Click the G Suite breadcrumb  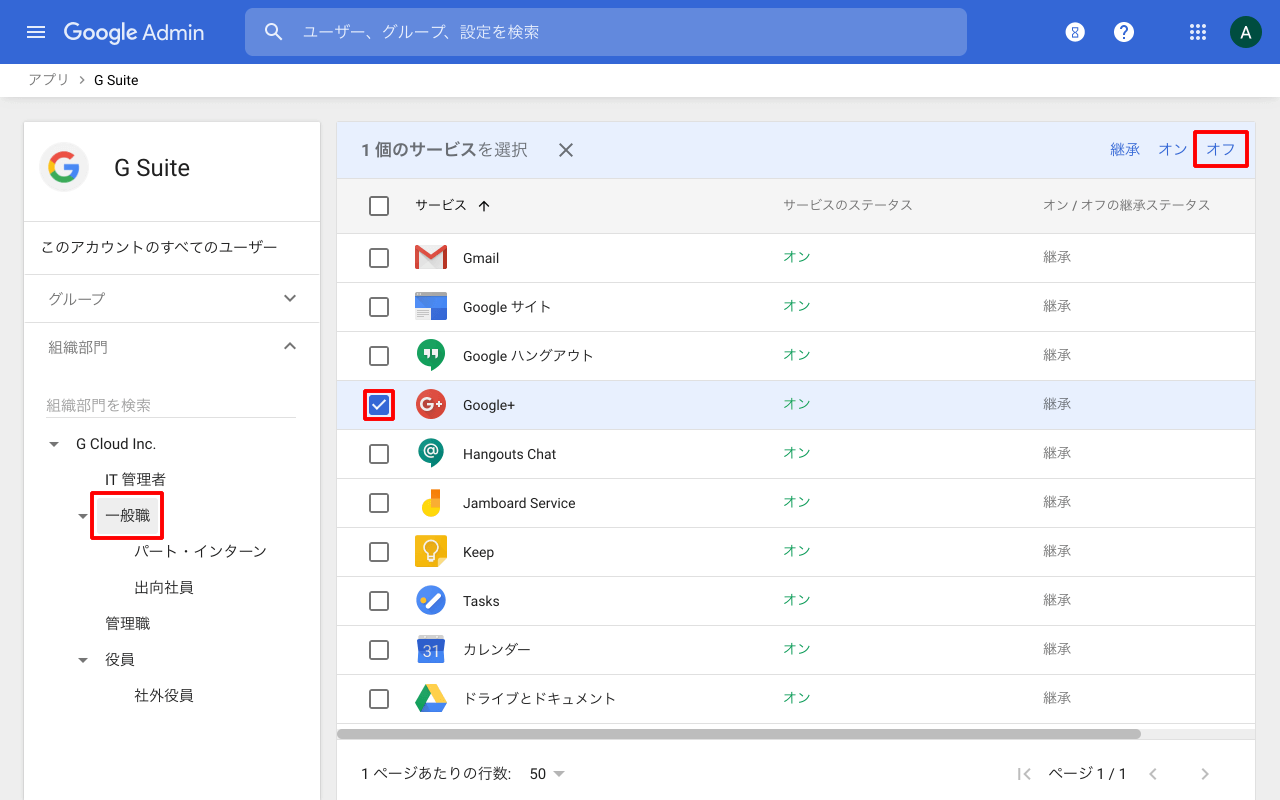coord(116,80)
